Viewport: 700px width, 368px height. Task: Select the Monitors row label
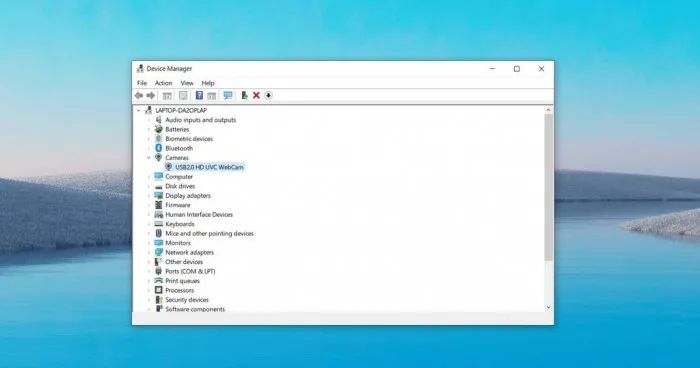[178, 243]
